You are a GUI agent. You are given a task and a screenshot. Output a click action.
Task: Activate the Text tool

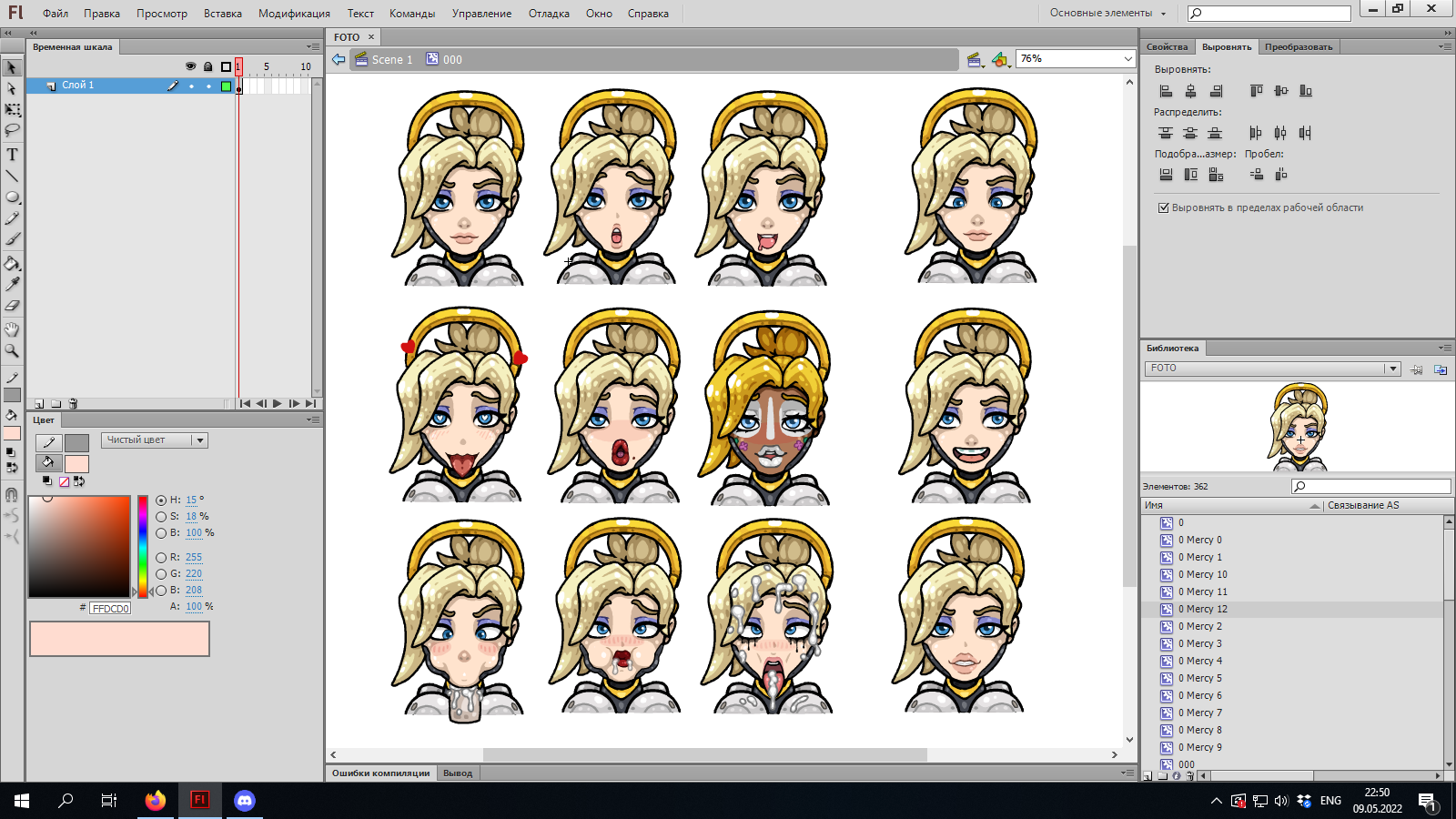click(12, 155)
